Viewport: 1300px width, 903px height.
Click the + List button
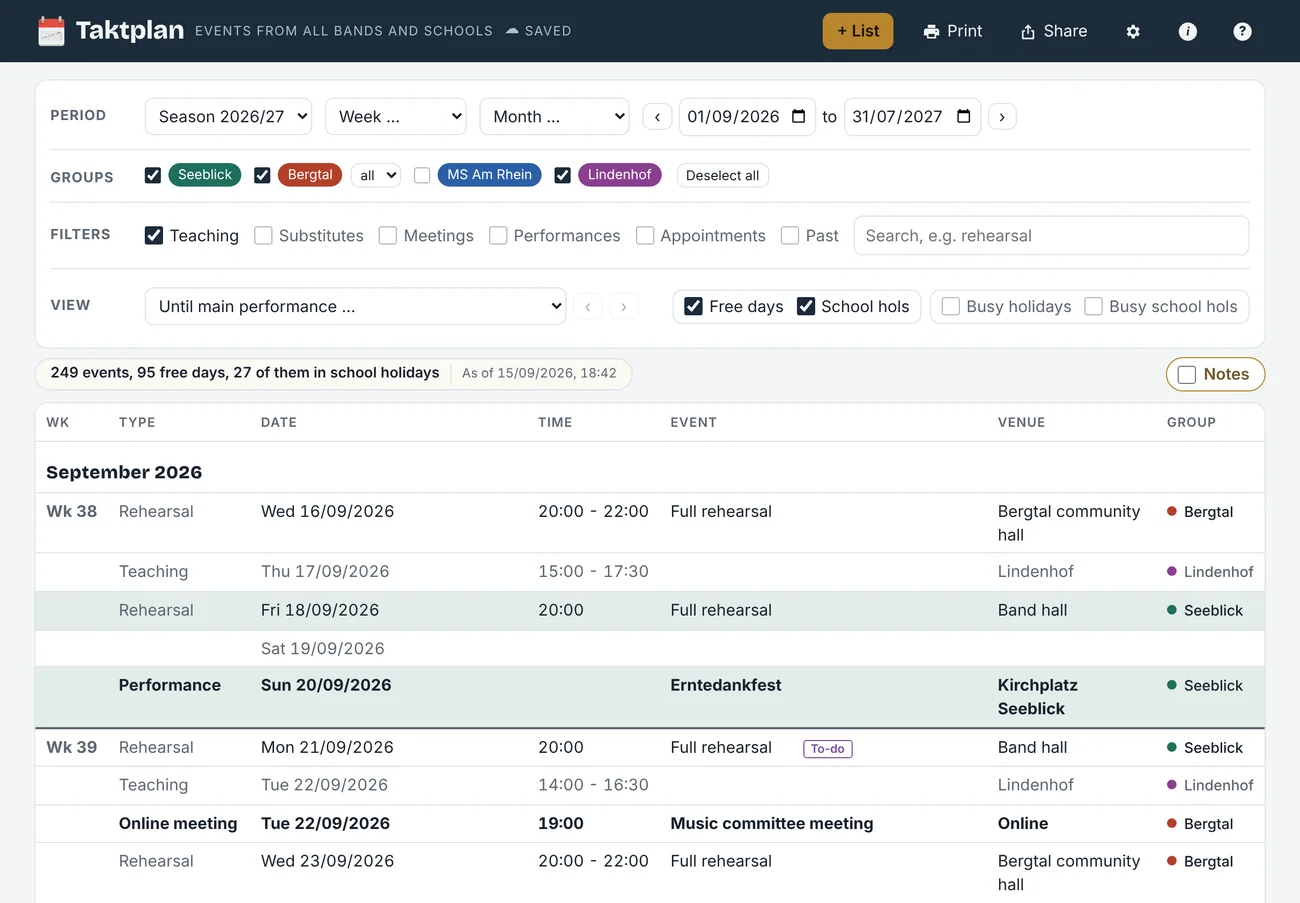858,31
